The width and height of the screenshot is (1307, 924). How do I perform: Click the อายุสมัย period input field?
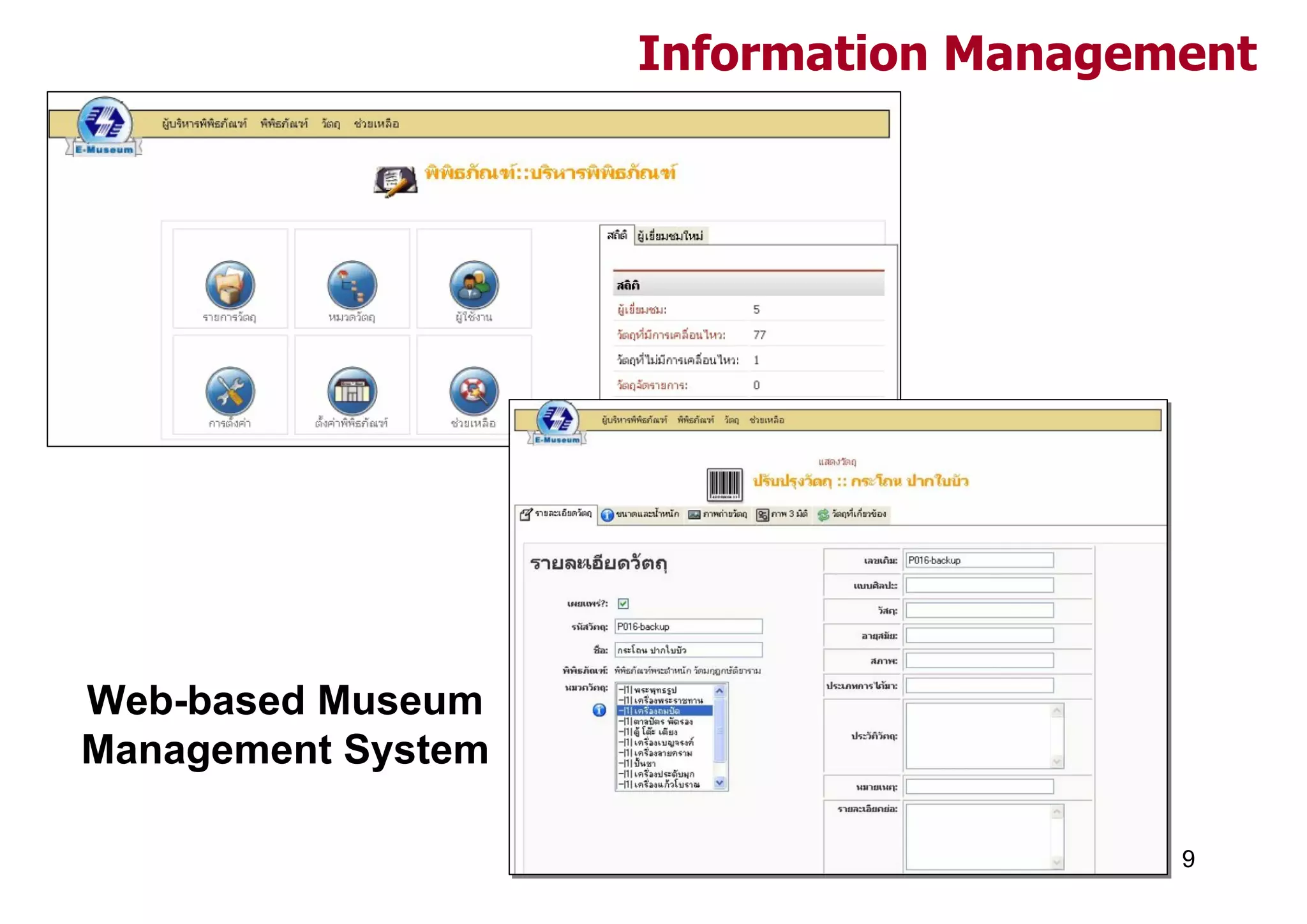coord(980,635)
